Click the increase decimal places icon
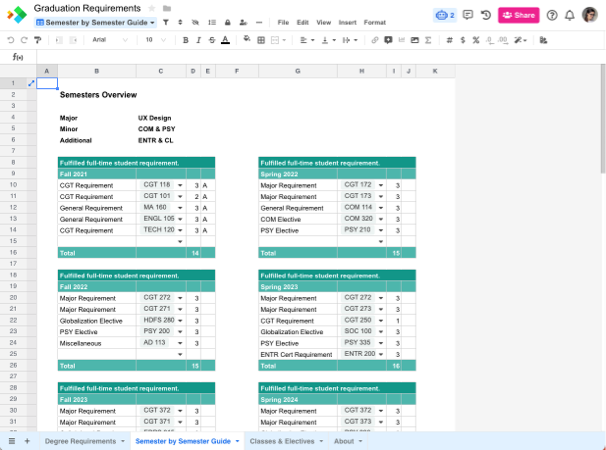 point(503,40)
